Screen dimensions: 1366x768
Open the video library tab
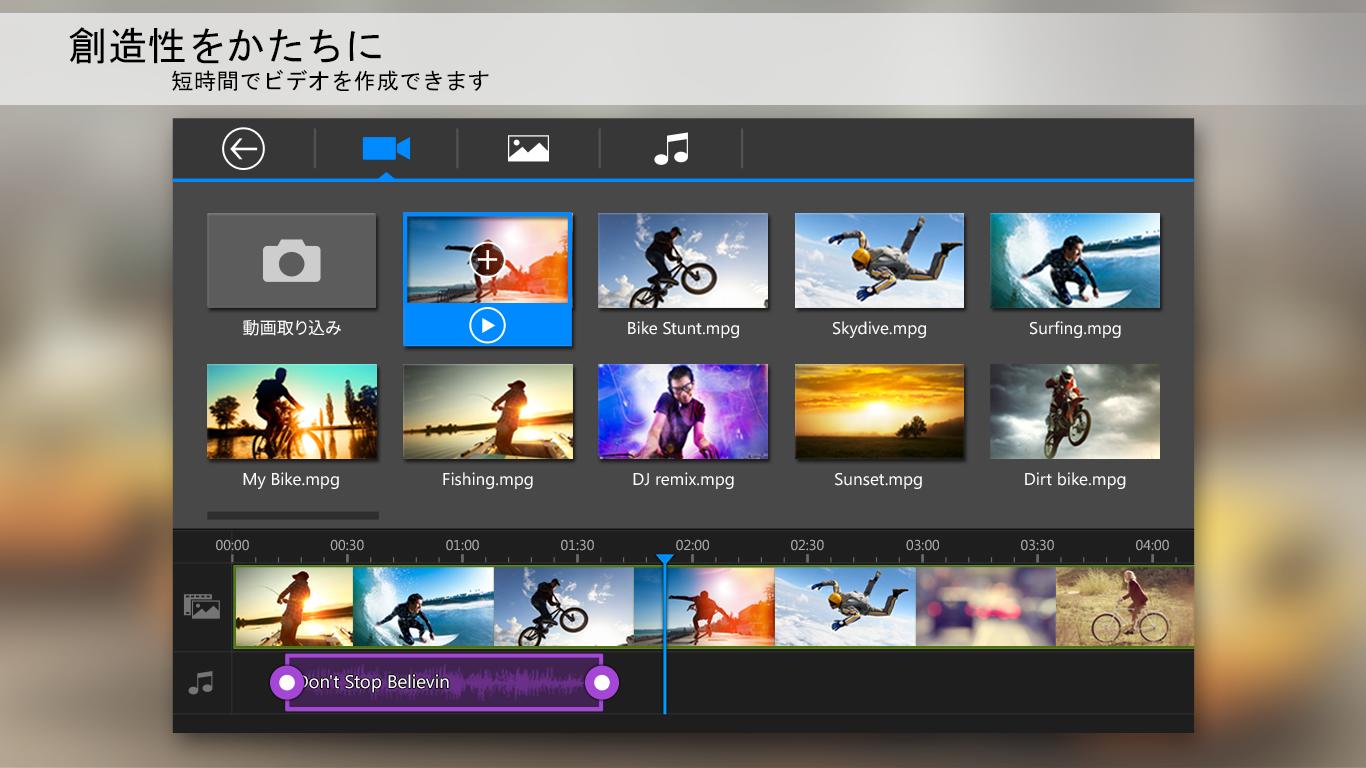tap(386, 149)
